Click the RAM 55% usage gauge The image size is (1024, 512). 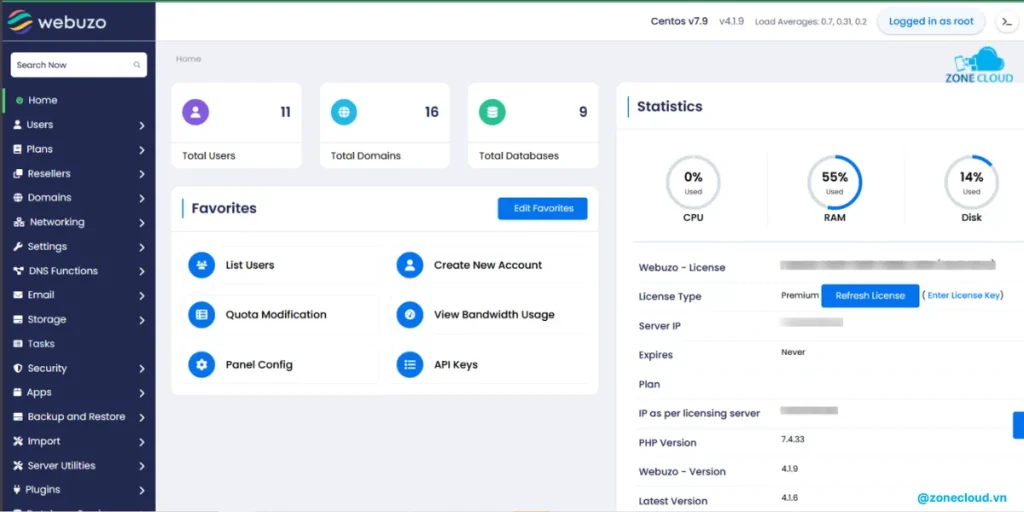[835, 182]
